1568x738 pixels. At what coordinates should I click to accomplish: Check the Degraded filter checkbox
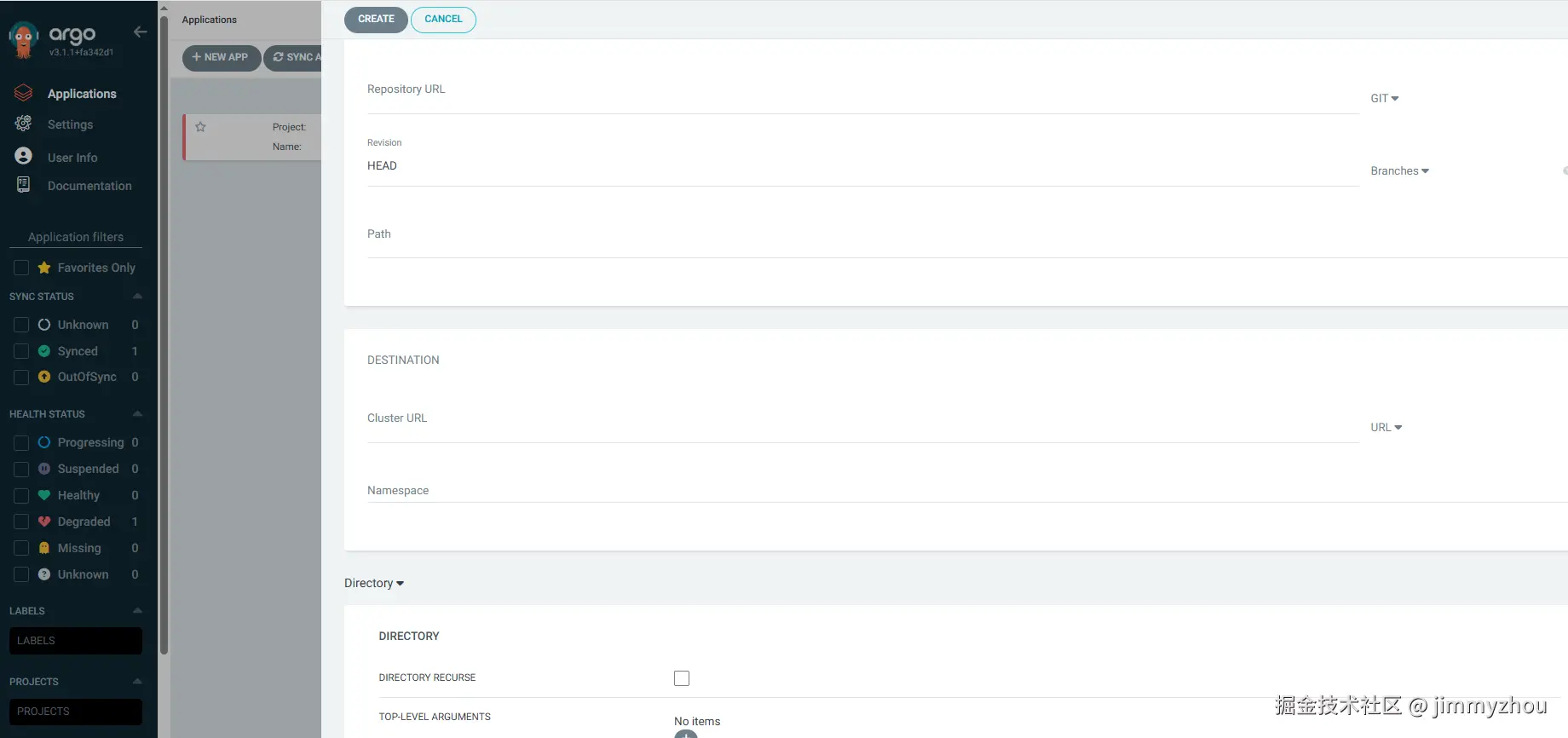22,522
